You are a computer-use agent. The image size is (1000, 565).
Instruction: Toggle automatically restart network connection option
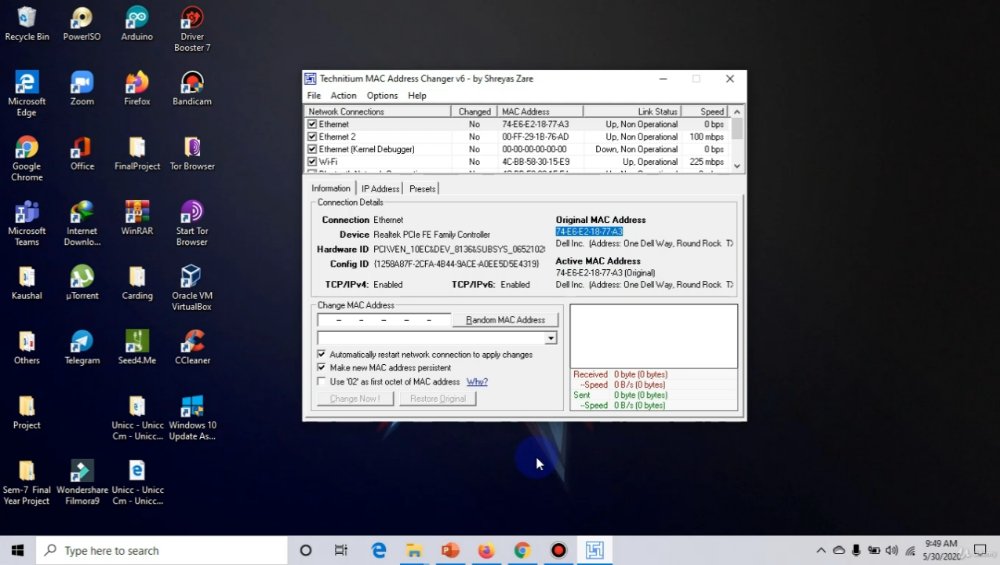tap(321, 354)
